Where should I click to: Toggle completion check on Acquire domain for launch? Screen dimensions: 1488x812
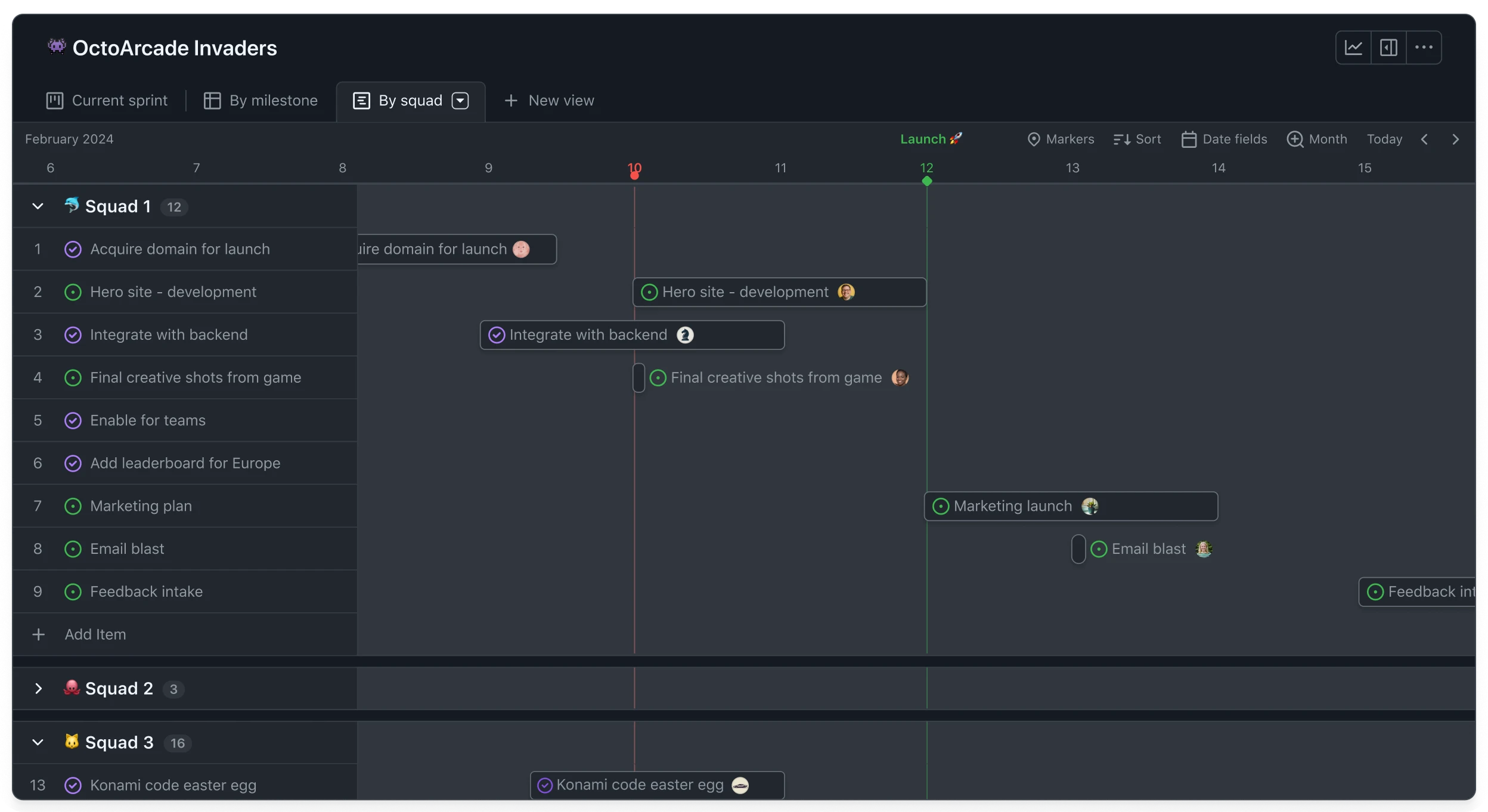[x=72, y=249]
